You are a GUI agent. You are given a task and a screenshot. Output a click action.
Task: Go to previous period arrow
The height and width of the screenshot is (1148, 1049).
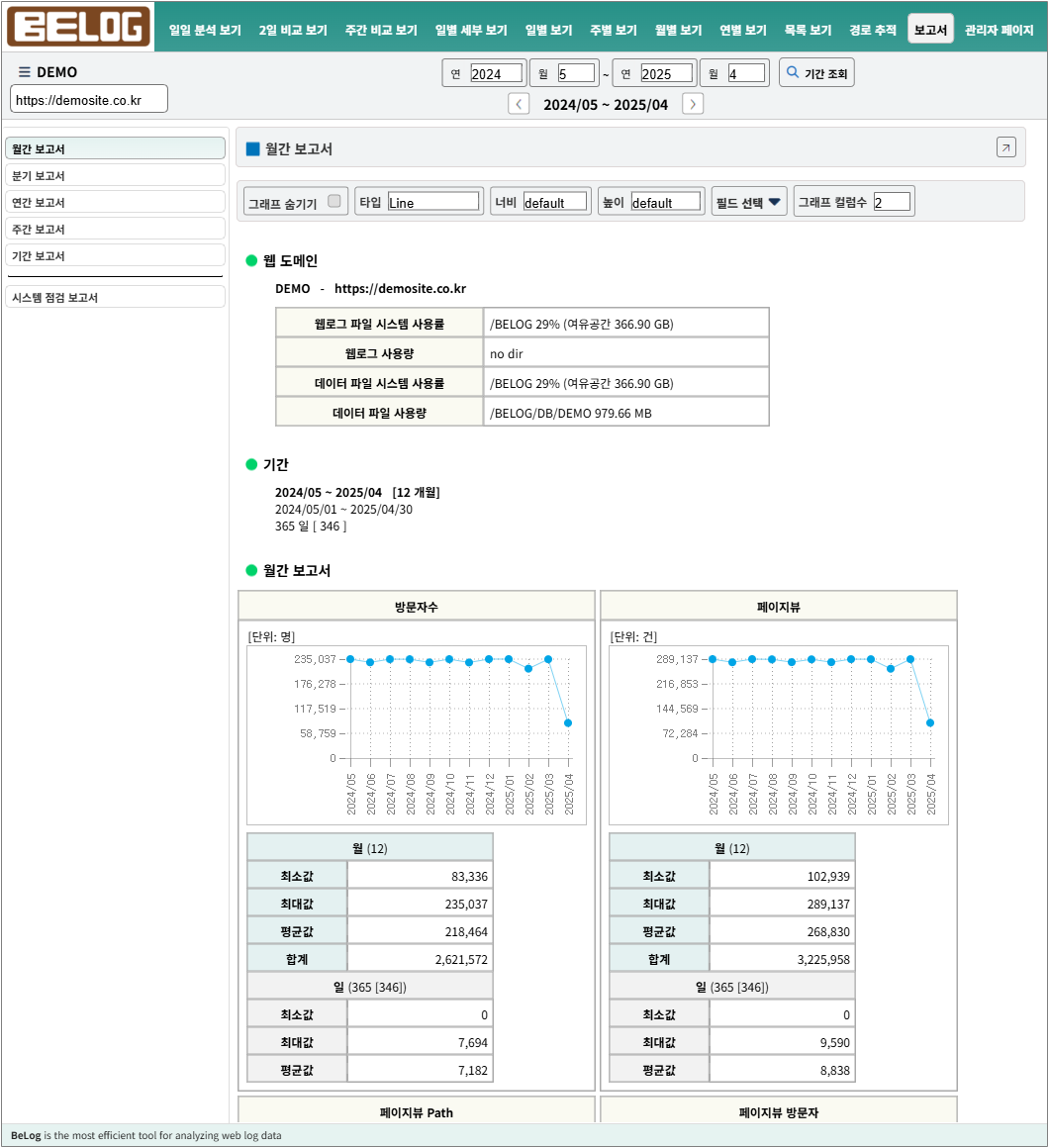point(519,104)
